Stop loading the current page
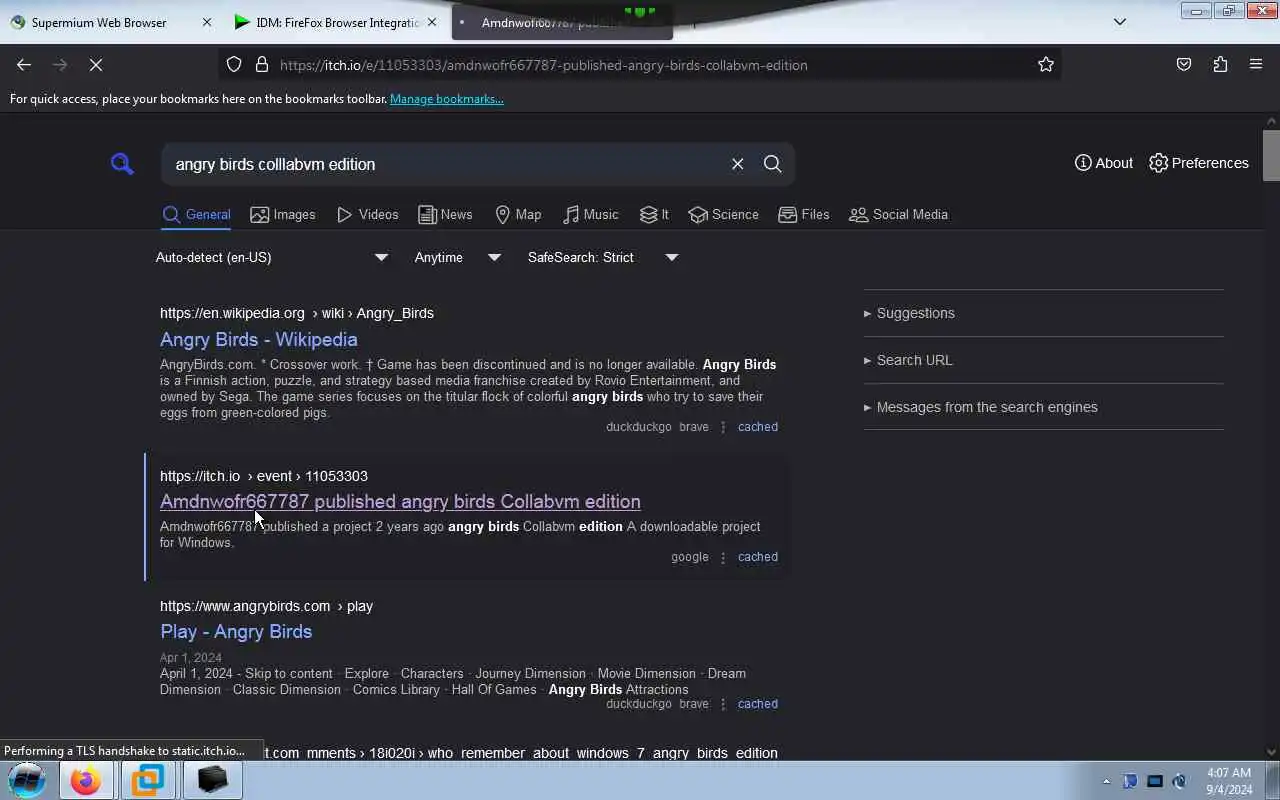 tap(96, 65)
